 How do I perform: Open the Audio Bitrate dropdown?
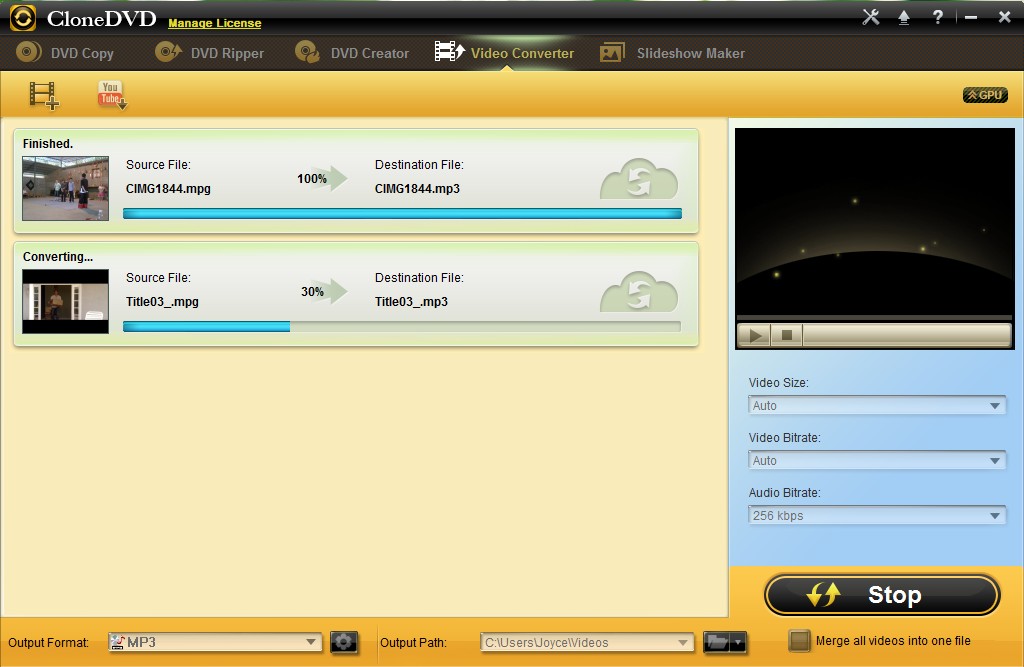876,515
